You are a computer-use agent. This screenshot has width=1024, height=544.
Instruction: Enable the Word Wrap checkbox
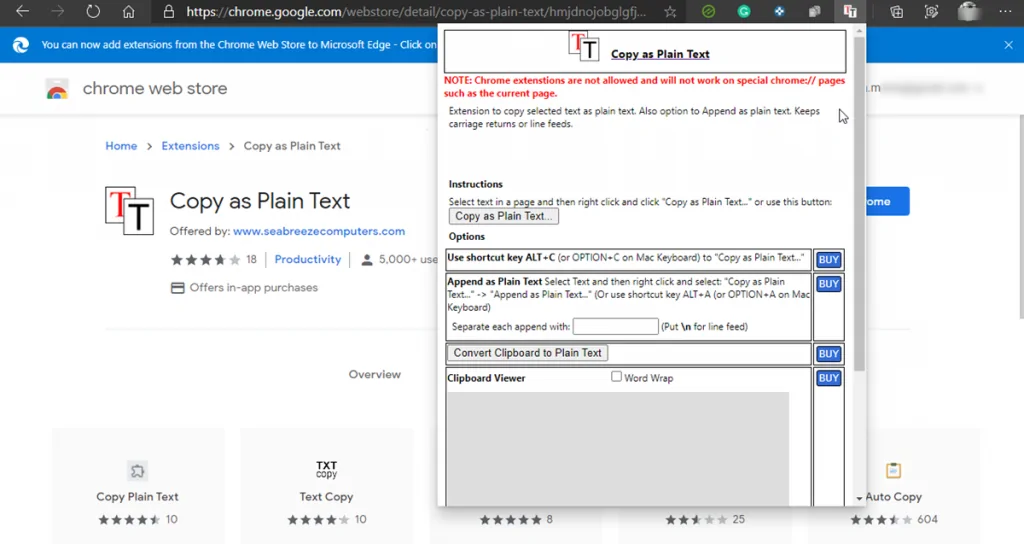(616, 376)
